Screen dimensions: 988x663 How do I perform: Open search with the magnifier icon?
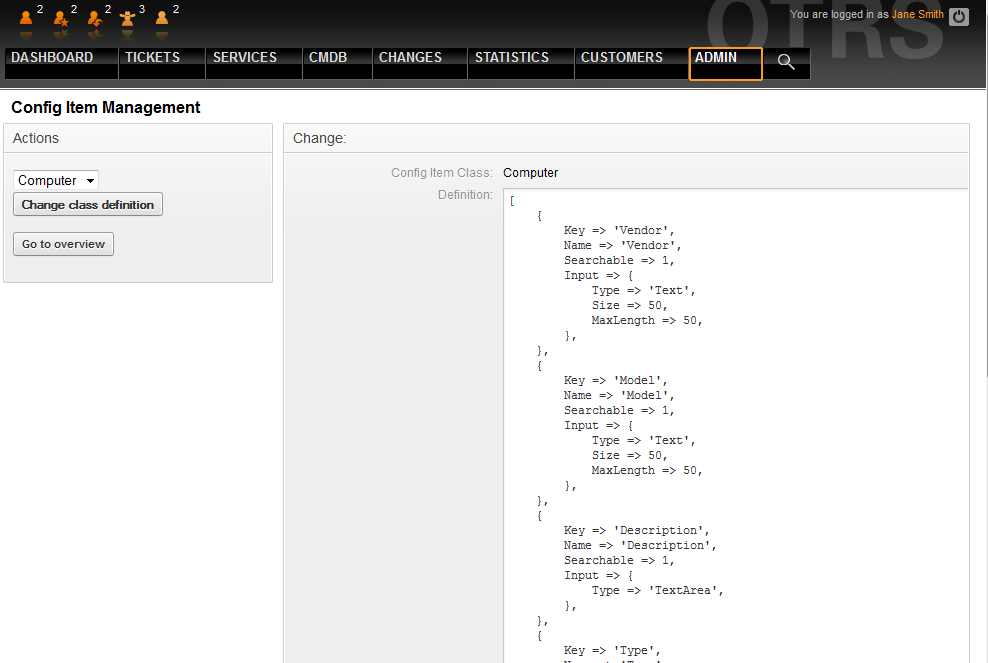[786, 62]
